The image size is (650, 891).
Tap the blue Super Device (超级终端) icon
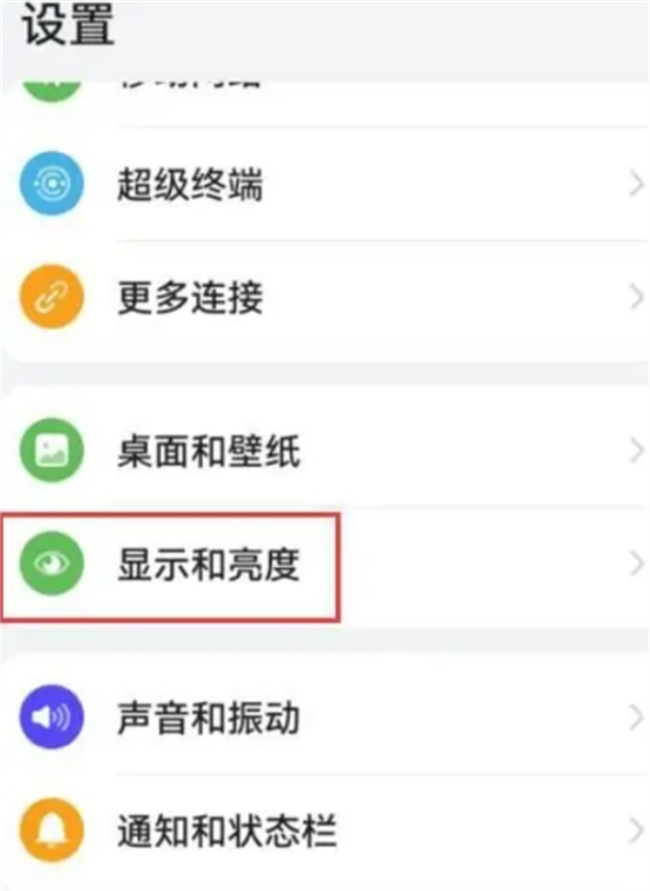[52, 183]
